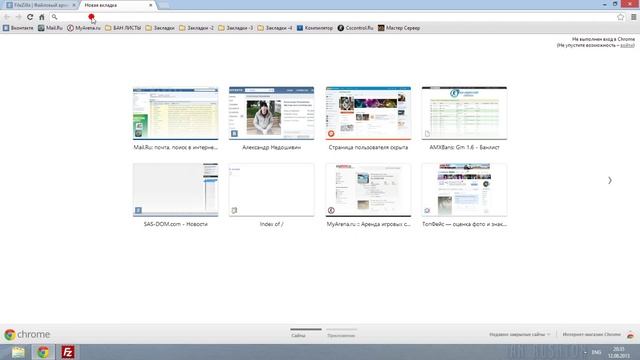Image resolution: width=640 pixels, height=360 pixels.
Task: Expand Недавно закрытые сайты dropdown
Action: coord(520,334)
